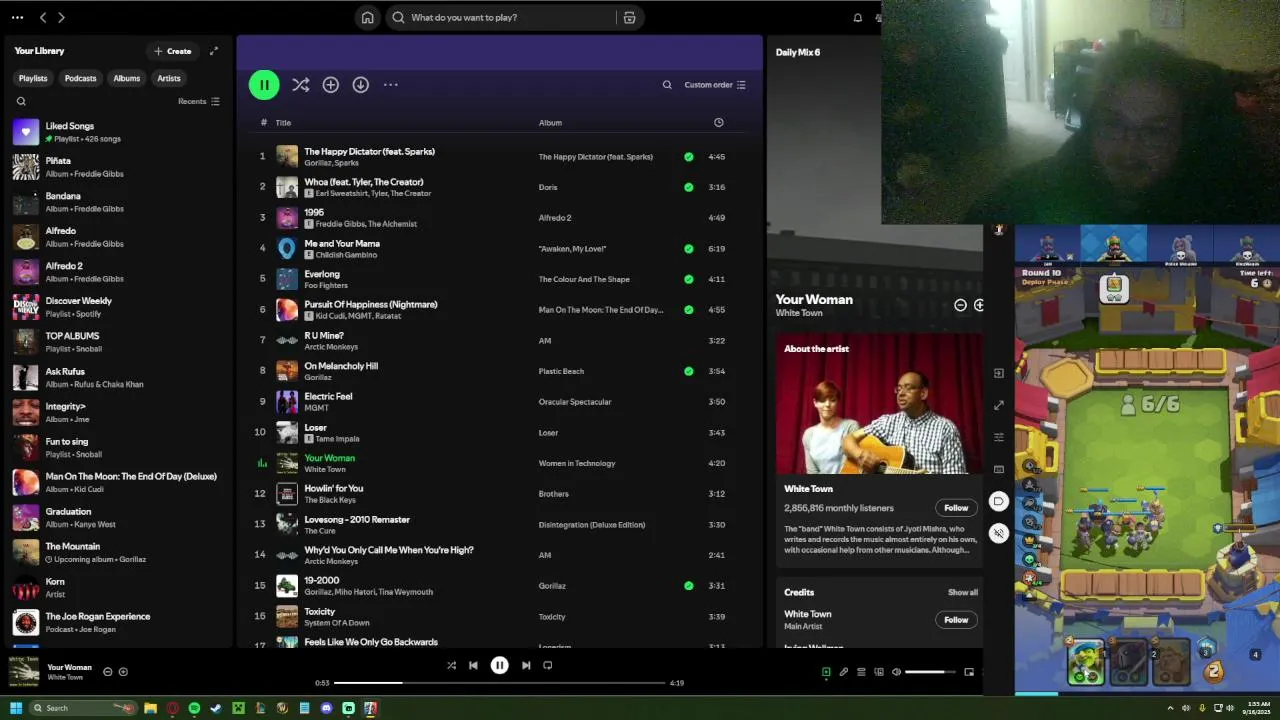1280x720 pixels.
Task: Open the three-dot menu at top left
Action: (x=17, y=17)
